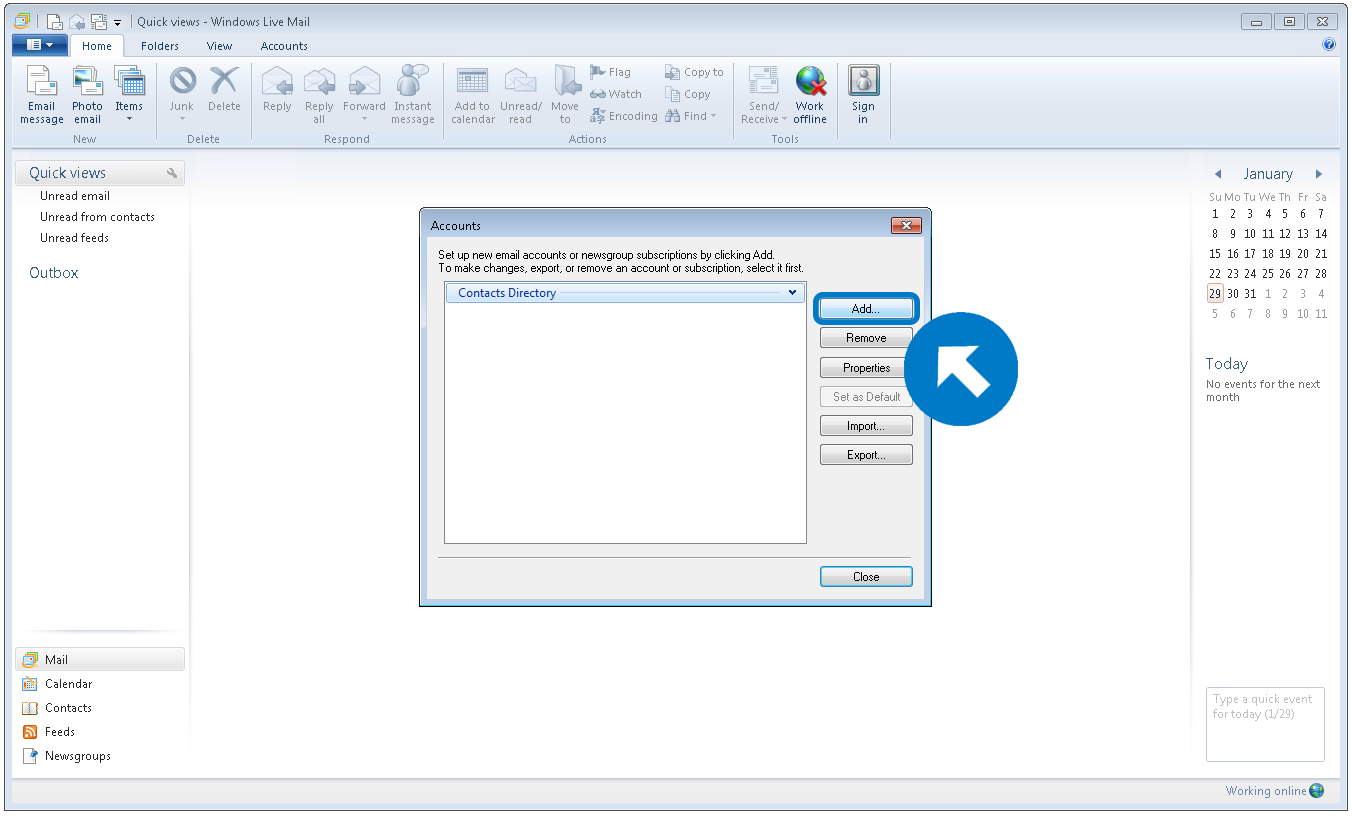Image resolution: width=1352 pixels, height=816 pixels.
Task: Click the Flag action
Action: [610, 72]
